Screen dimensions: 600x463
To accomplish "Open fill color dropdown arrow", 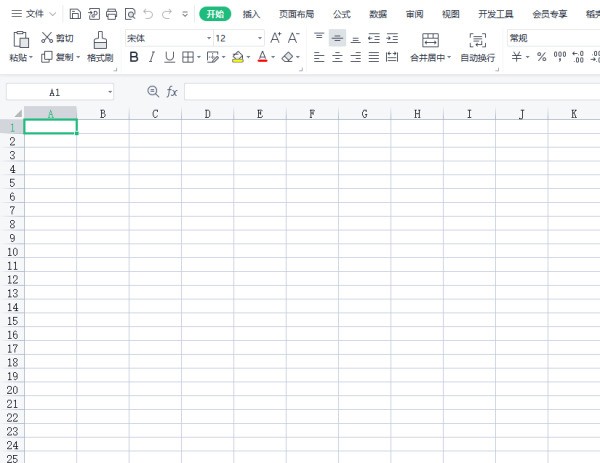I will click(x=248, y=57).
